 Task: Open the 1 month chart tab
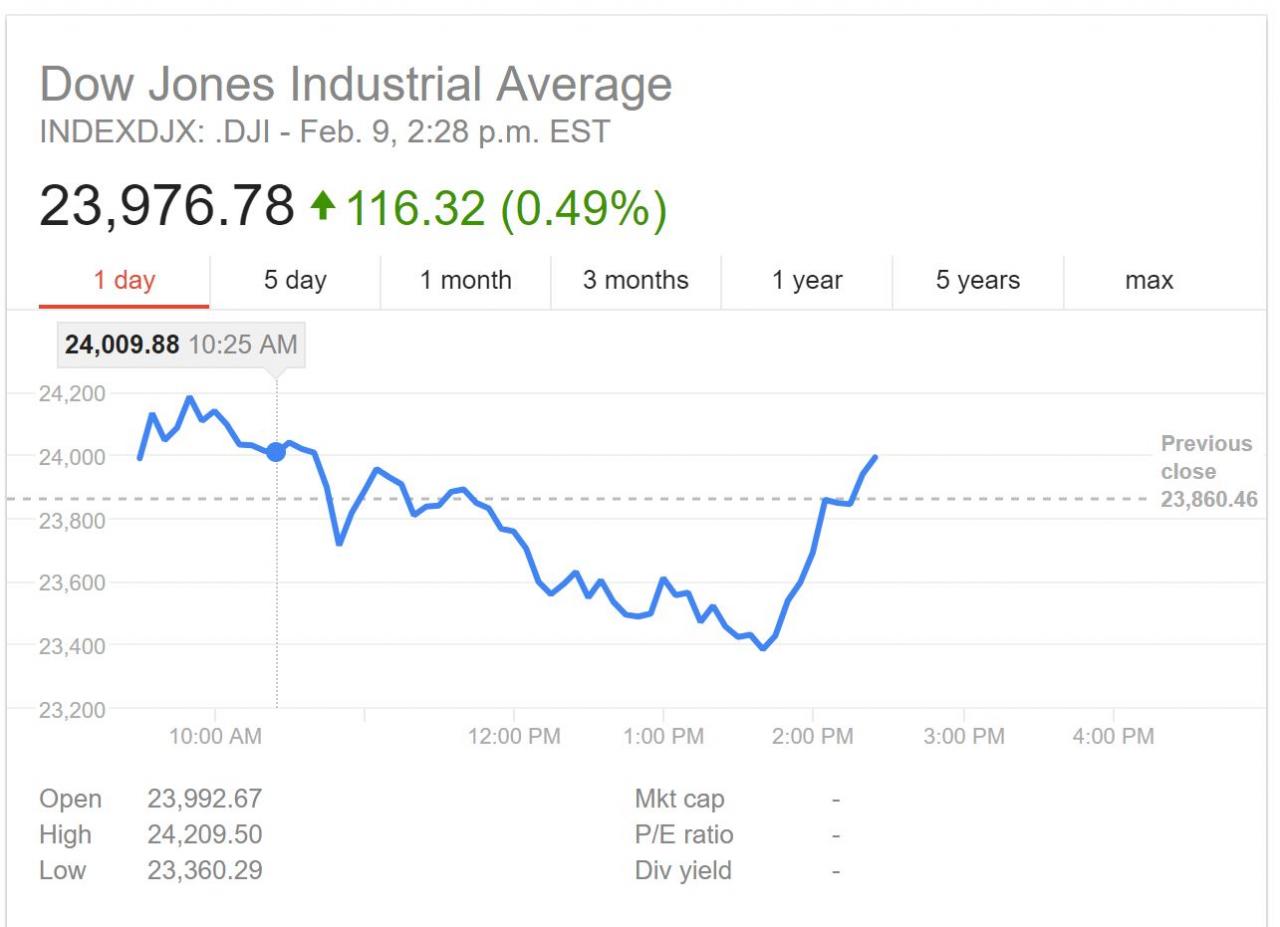tap(465, 281)
